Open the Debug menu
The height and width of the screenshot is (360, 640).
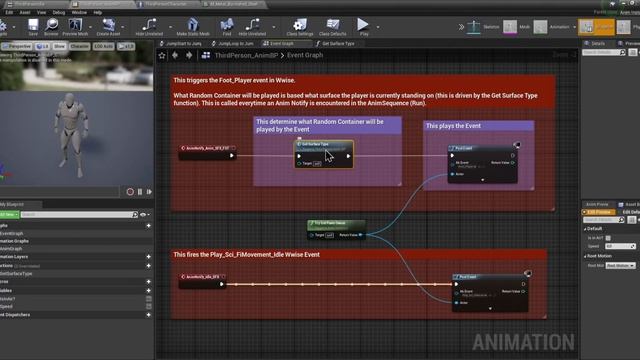59,12
